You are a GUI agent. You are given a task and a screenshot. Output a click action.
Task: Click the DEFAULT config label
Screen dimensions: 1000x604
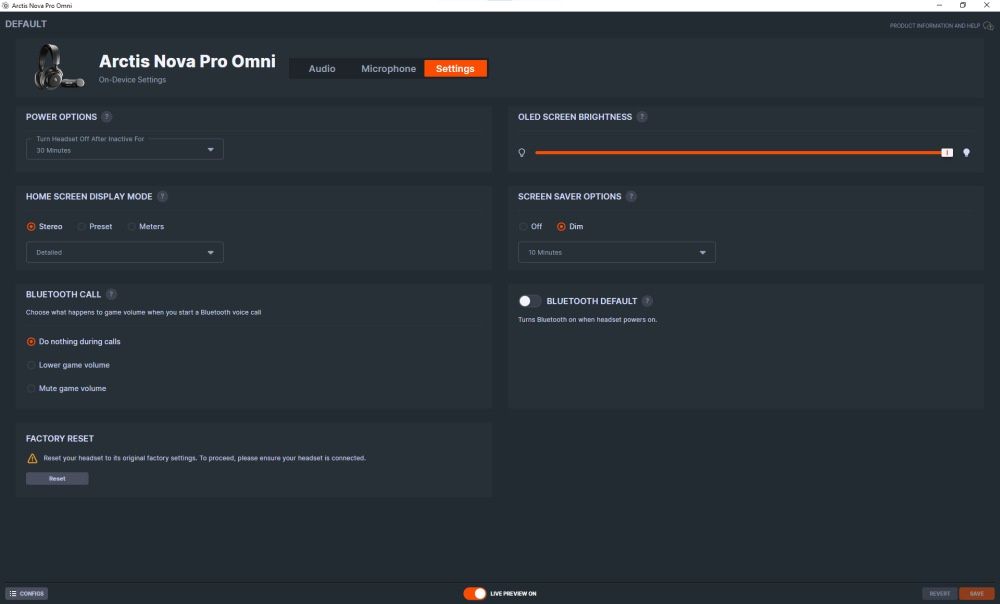pyautogui.click(x=26, y=24)
